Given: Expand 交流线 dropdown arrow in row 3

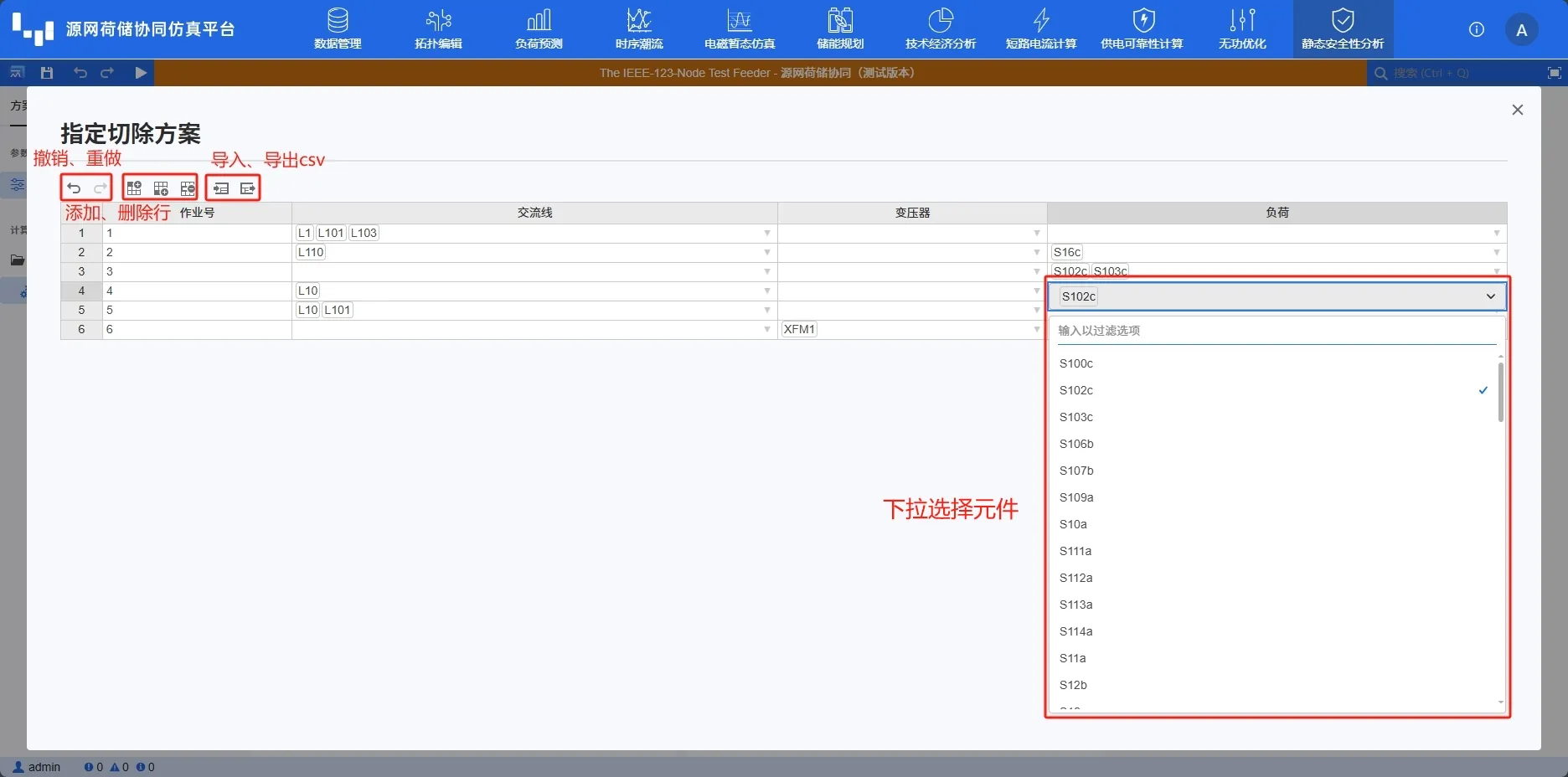Looking at the screenshot, I should click(766, 271).
